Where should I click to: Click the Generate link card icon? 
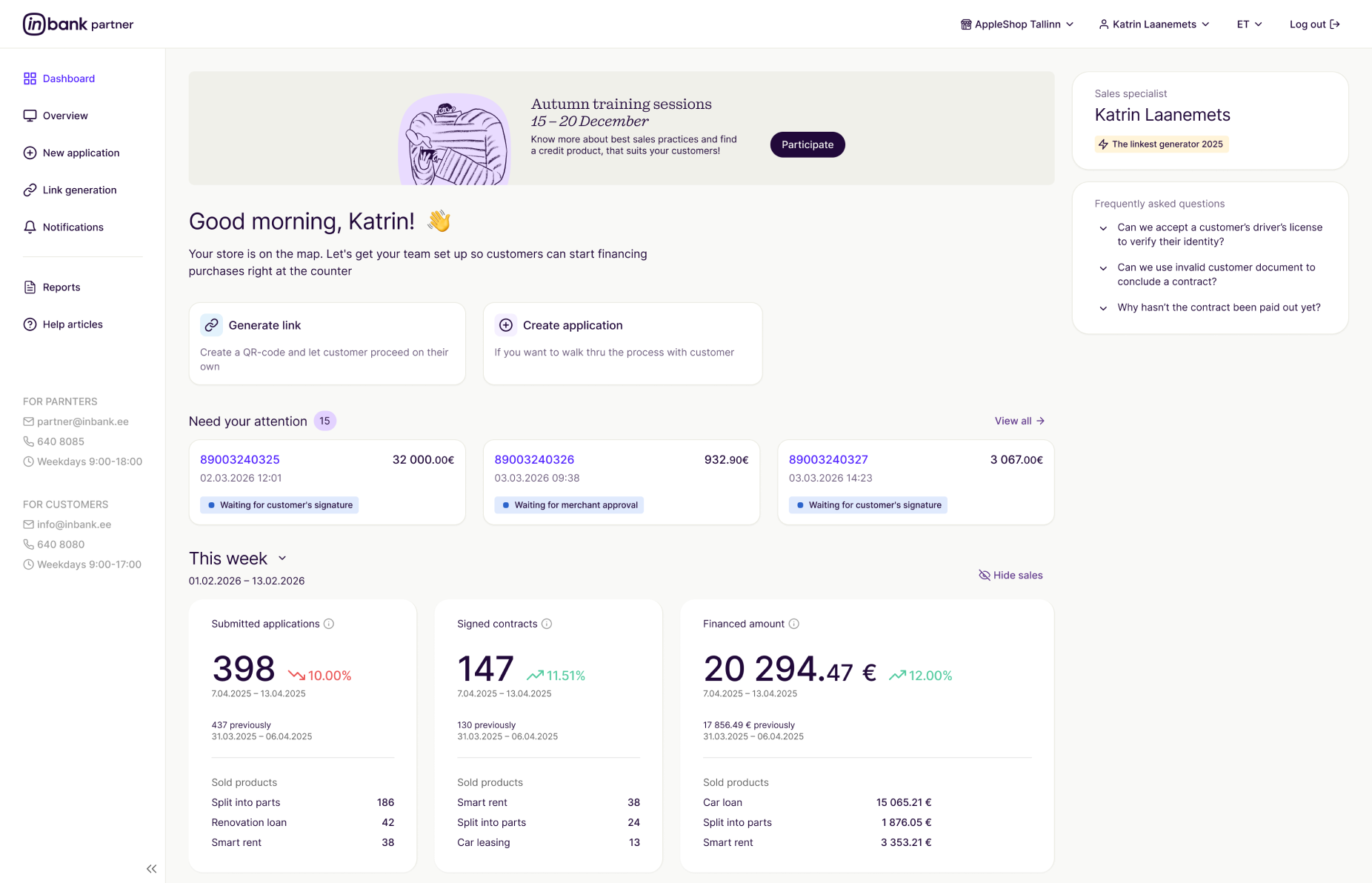pos(211,325)
